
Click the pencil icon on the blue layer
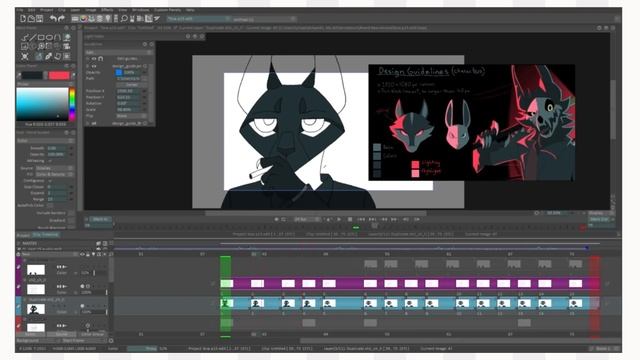pos(18,306)
